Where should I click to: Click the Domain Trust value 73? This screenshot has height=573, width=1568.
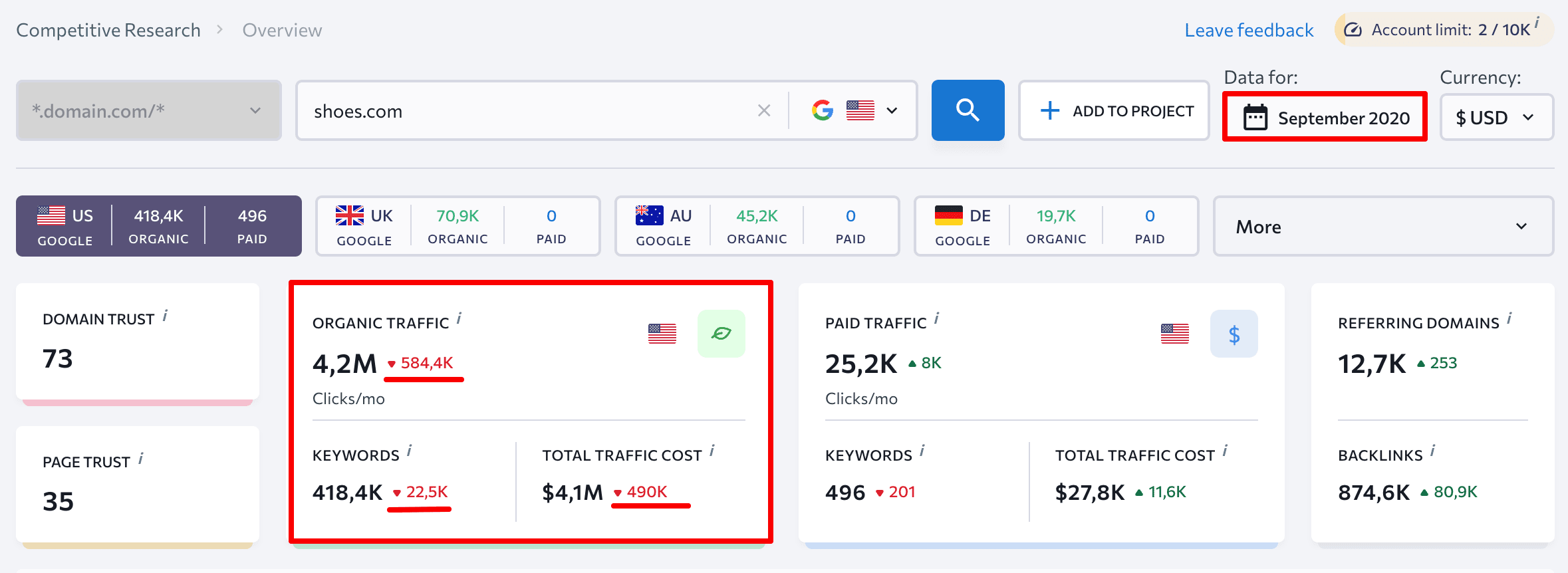(x=58, y=359)
